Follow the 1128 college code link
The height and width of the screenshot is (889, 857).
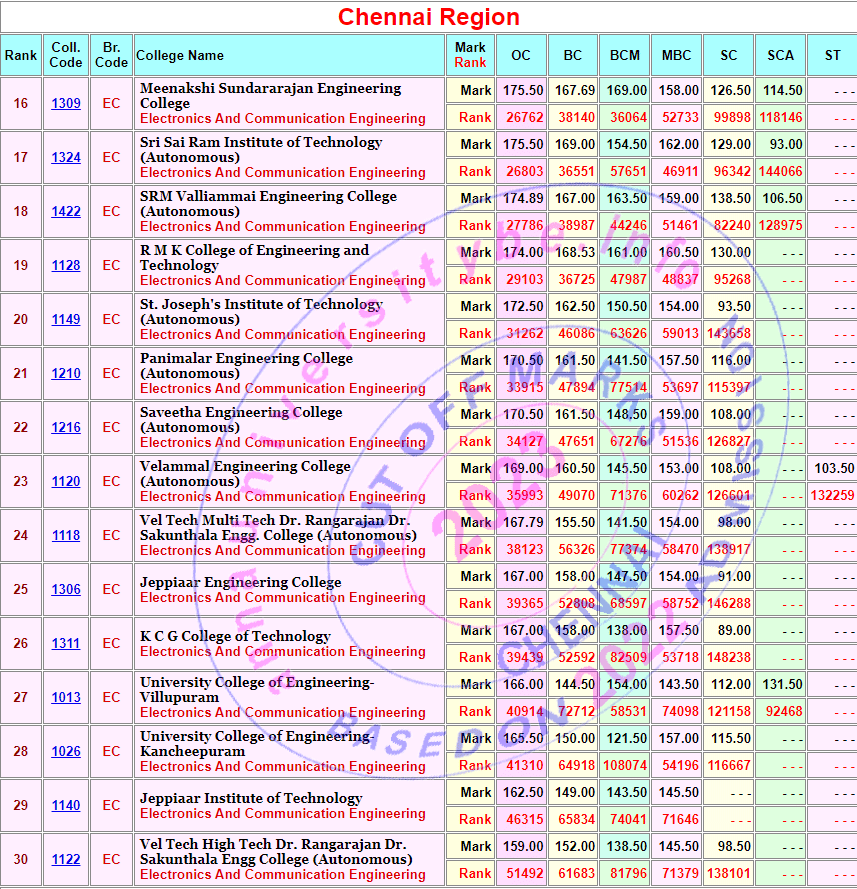click(x=66, y=265)
